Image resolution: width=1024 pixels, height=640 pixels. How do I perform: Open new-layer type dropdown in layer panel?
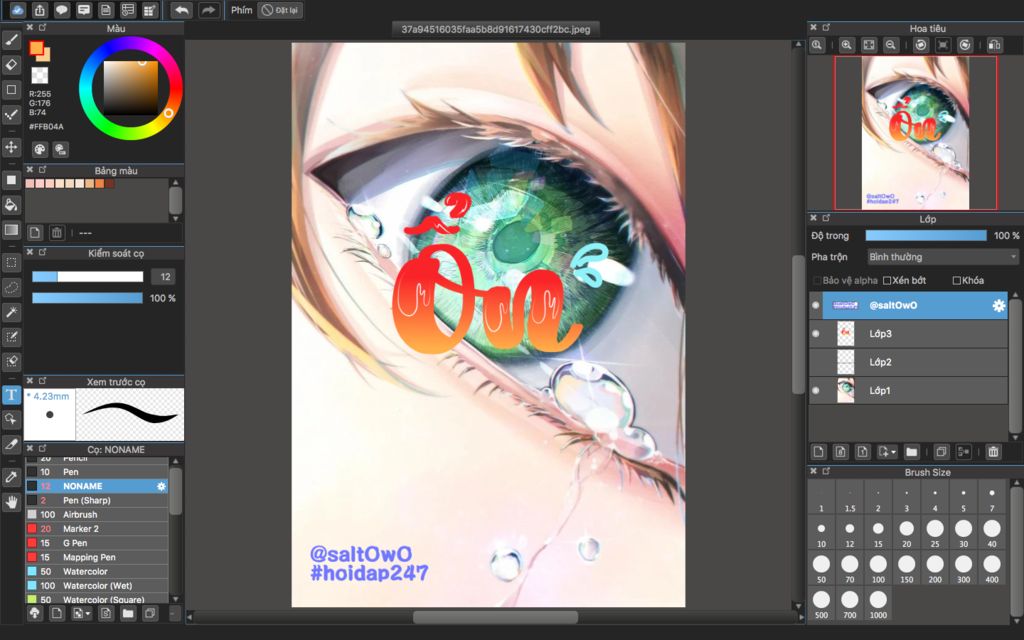887,452
